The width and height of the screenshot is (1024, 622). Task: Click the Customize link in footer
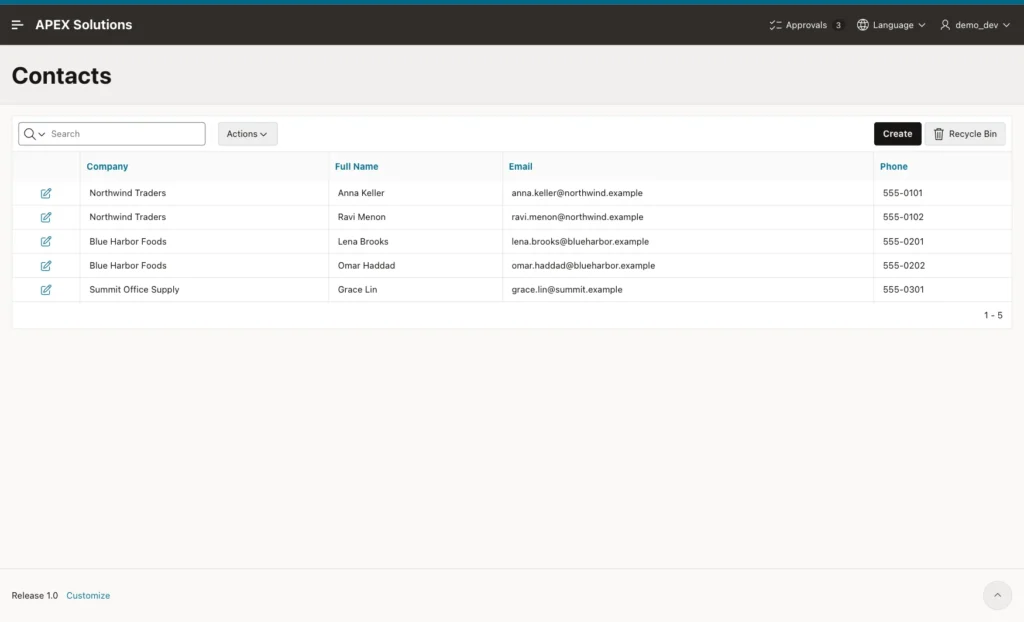pyautogui.click(x=88, y=596)
